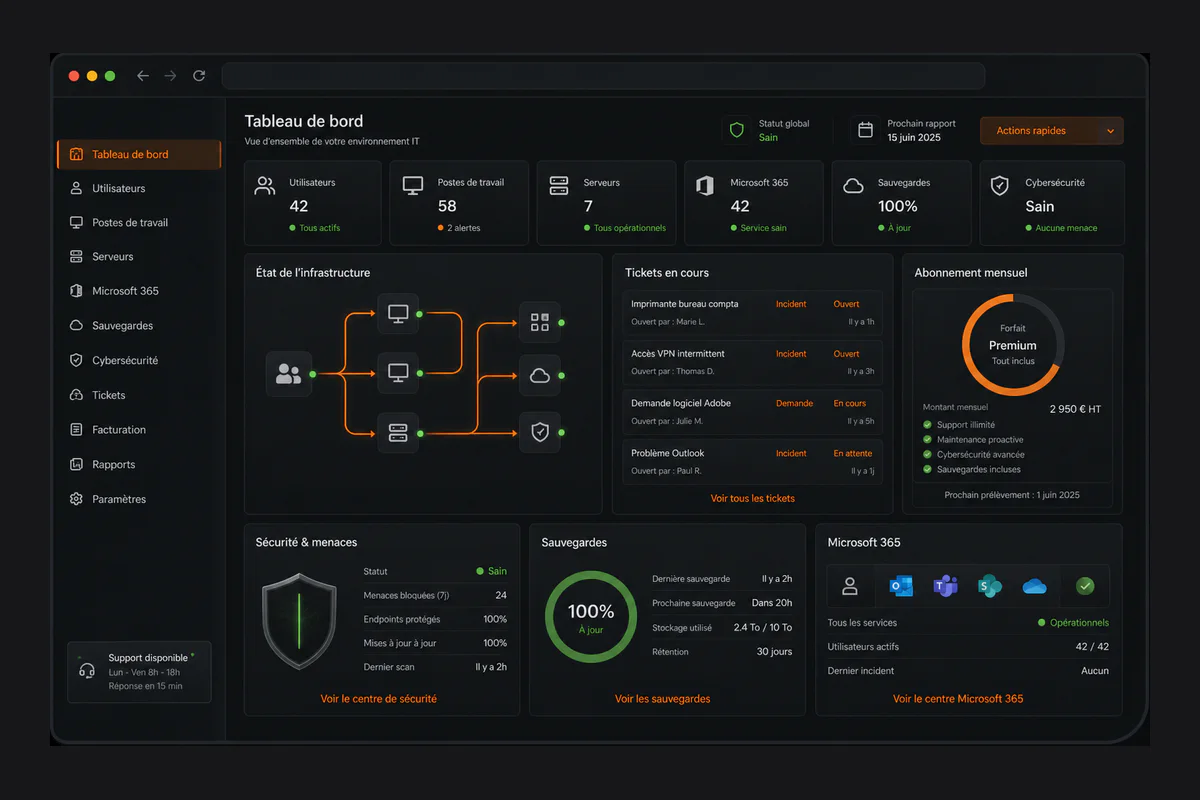The width and height of the screenshot is (1200, 800).
Task: Select the cloud node in infrastructure diagram
Action: 540,376
